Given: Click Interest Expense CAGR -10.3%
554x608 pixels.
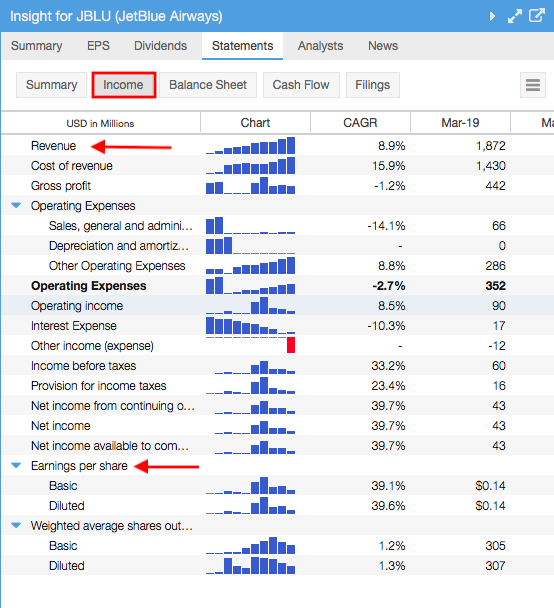Looking at the screenshot, I should point(387,326).
